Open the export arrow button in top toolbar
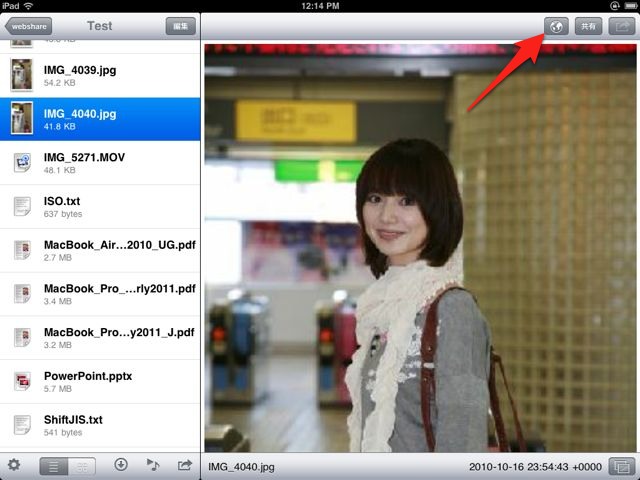This screenshot has width=640, height=480. click(622, 27)
